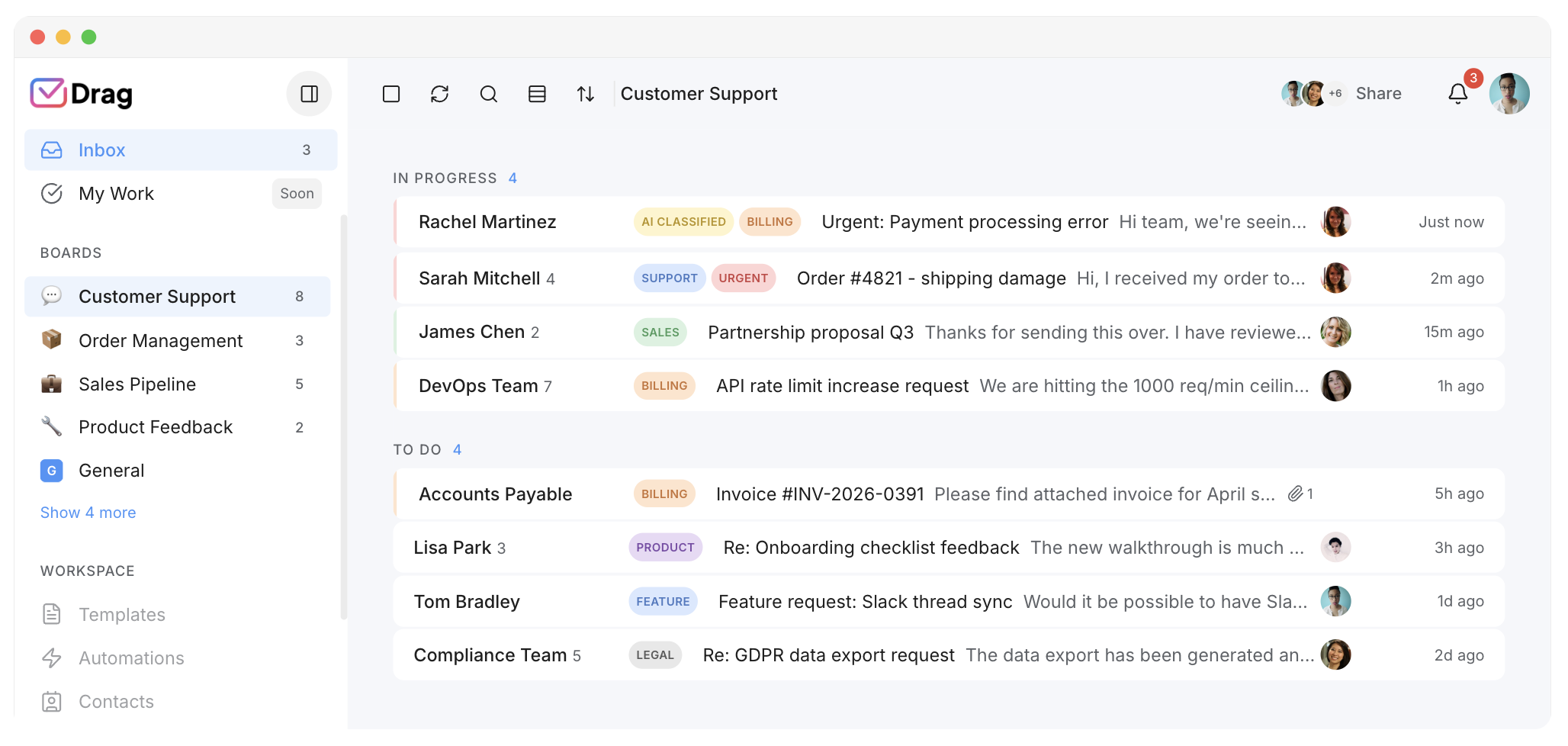Open the Sales Pipeline board
The height and width of the screenshot is (746, 1568).
[x=178, y=384]
